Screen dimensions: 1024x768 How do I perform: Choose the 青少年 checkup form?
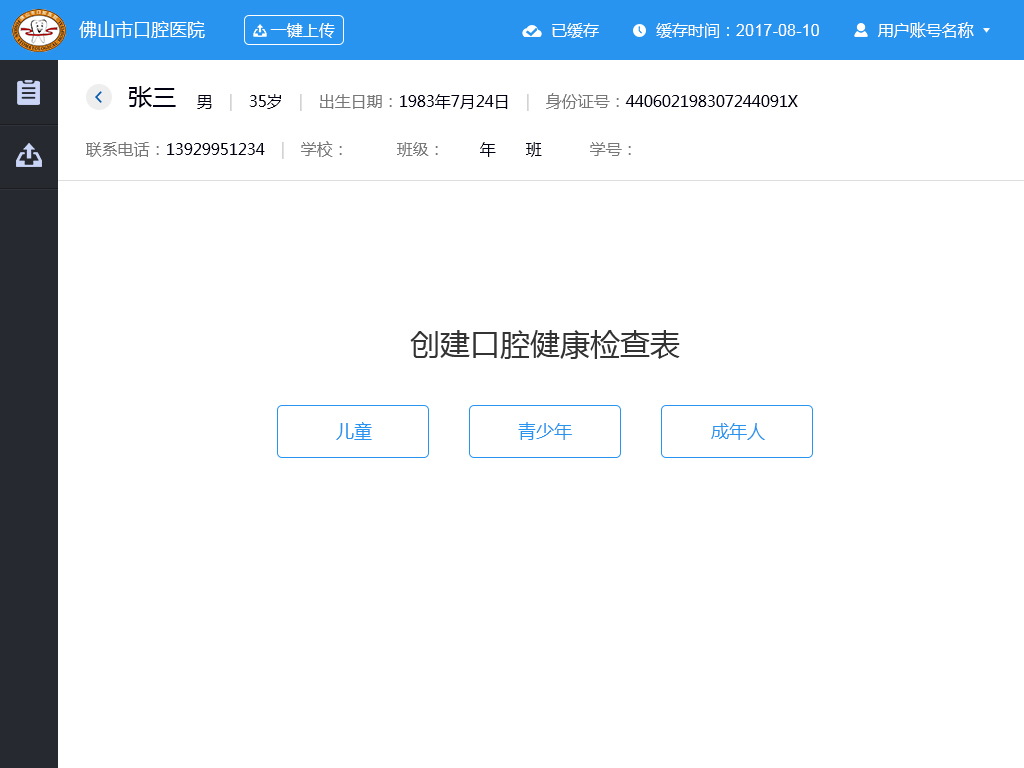pos(545,431)
